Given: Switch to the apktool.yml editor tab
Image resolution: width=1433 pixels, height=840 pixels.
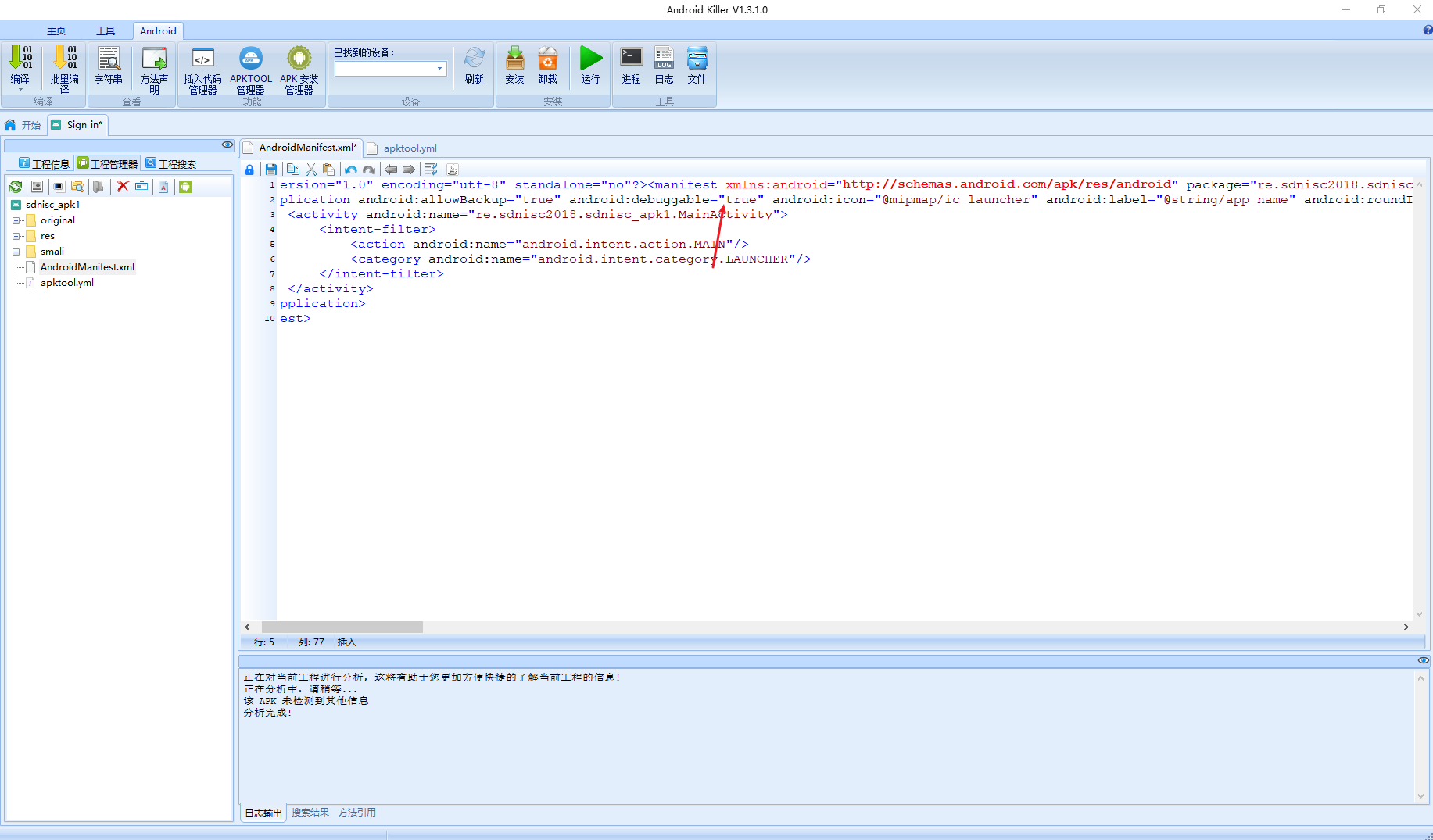Looking at the screenshot, I should (x=402, y=148).
